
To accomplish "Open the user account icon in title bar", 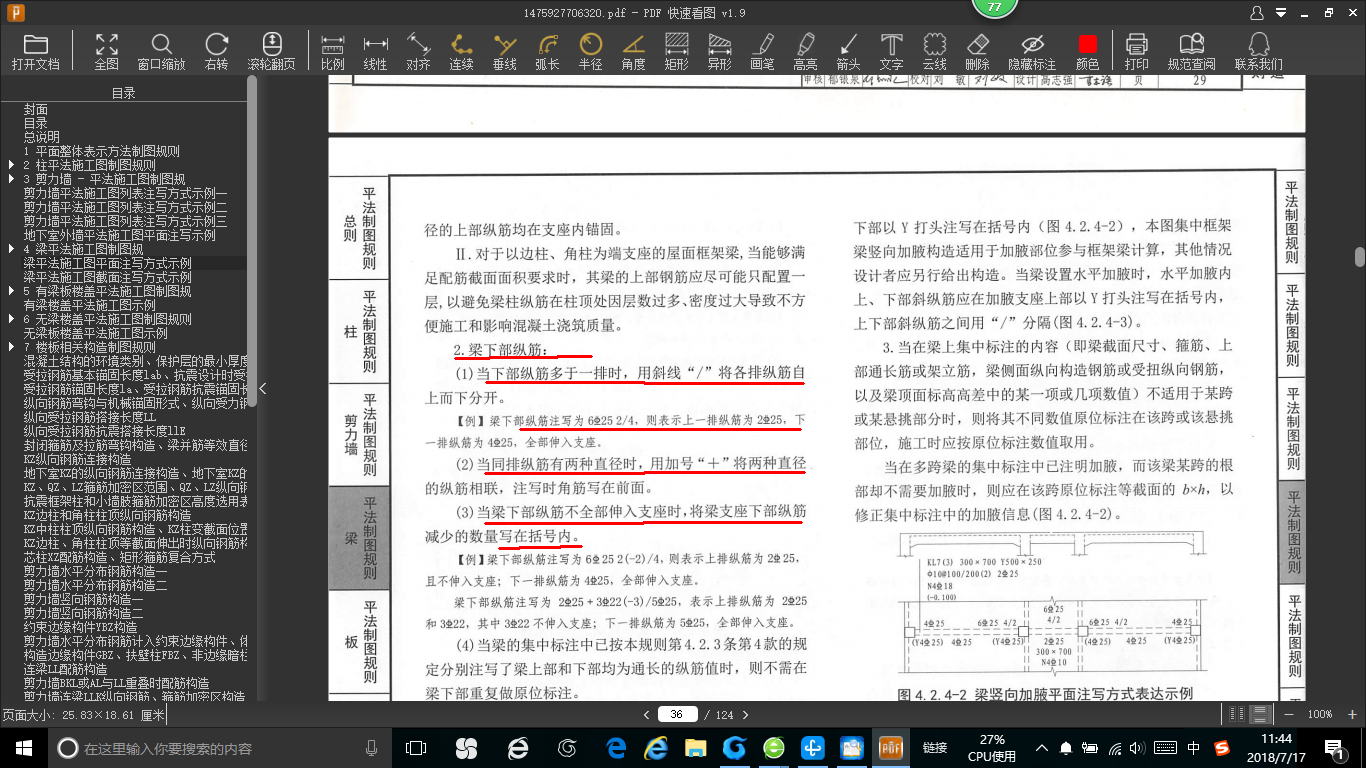I will [1258, 13].
